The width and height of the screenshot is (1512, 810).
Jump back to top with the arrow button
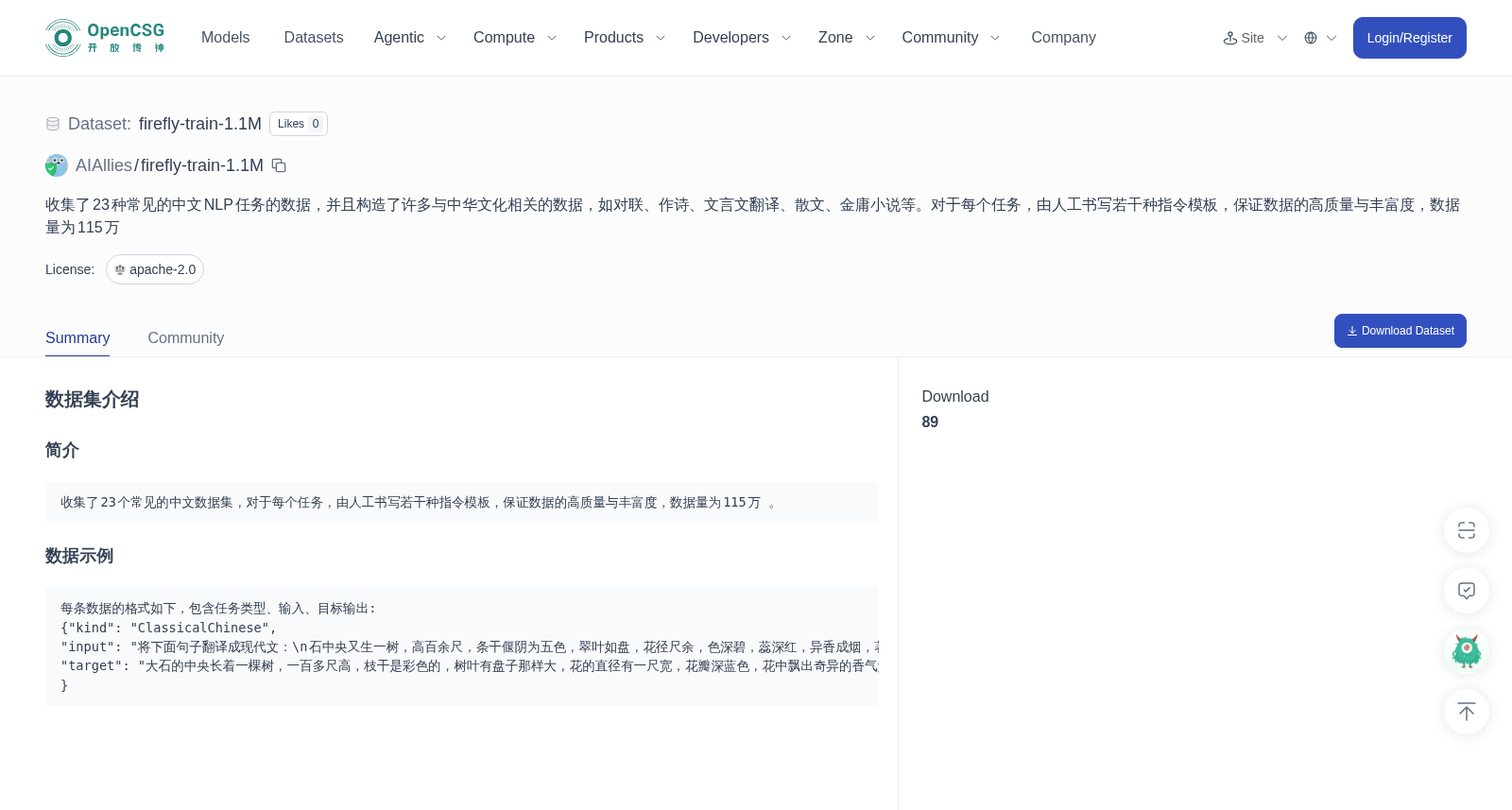1467,712
